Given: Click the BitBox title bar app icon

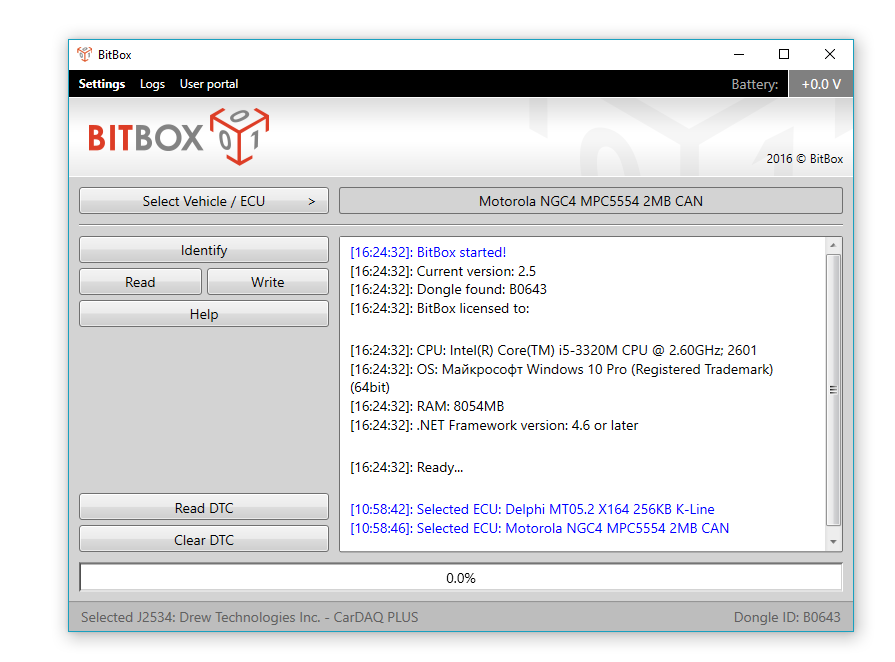Looking at the screenshot, I should coord(85,54).
